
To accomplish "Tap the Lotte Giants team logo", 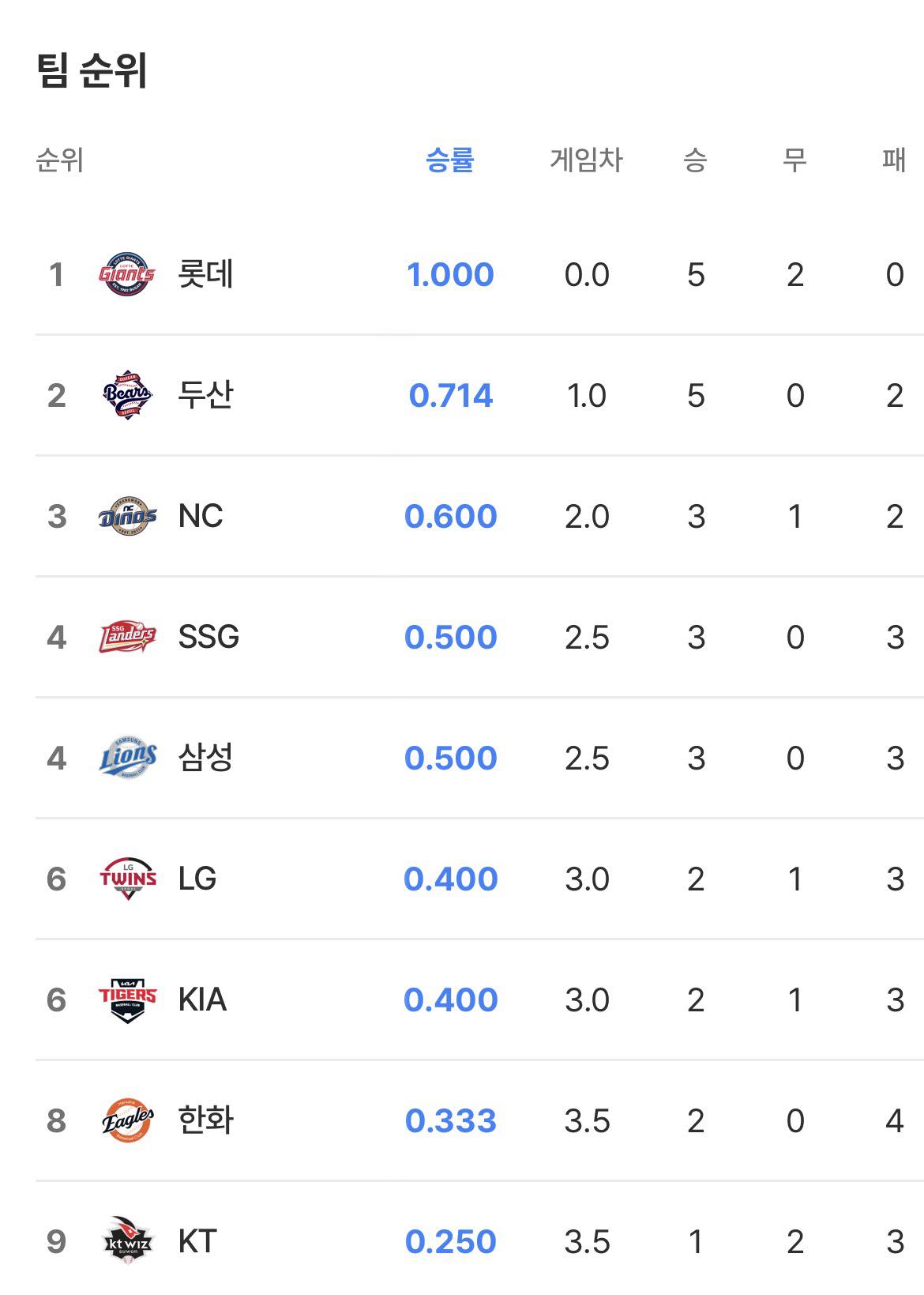I will (127, 274).
